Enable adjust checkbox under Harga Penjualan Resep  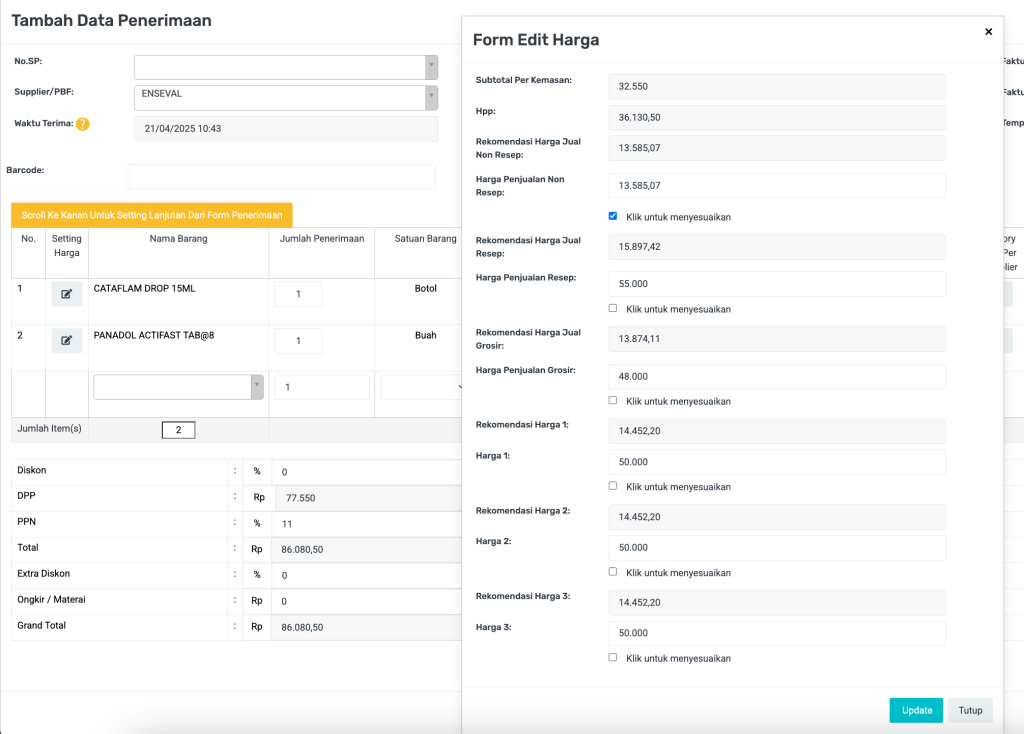pyautogui.click(x=613, y=308)
